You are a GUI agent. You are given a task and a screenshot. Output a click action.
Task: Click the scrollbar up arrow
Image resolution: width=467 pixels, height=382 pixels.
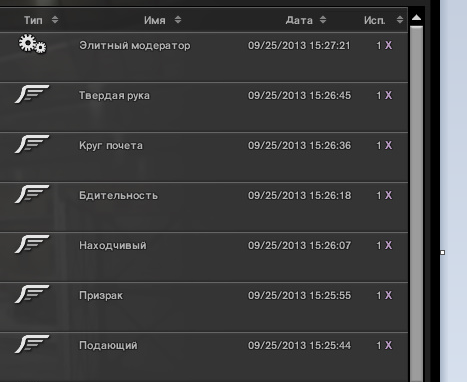point(416,18)
